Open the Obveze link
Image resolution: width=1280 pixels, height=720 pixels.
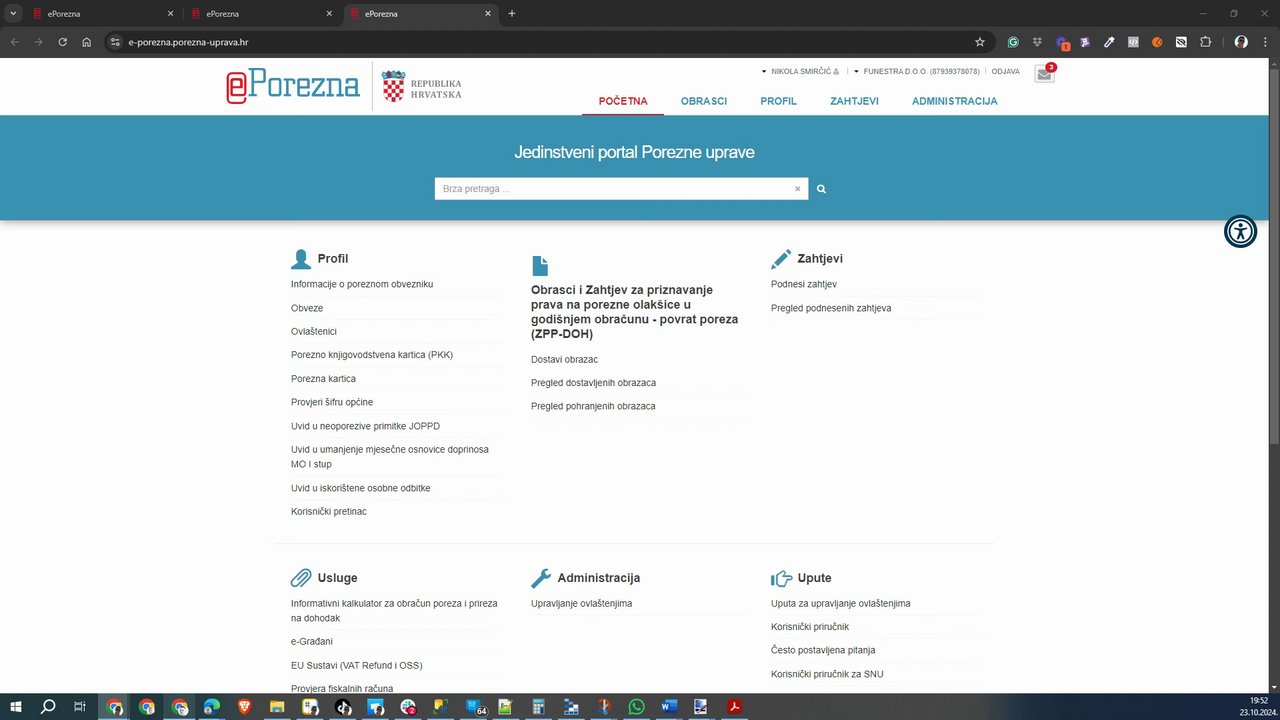[307, 308]
